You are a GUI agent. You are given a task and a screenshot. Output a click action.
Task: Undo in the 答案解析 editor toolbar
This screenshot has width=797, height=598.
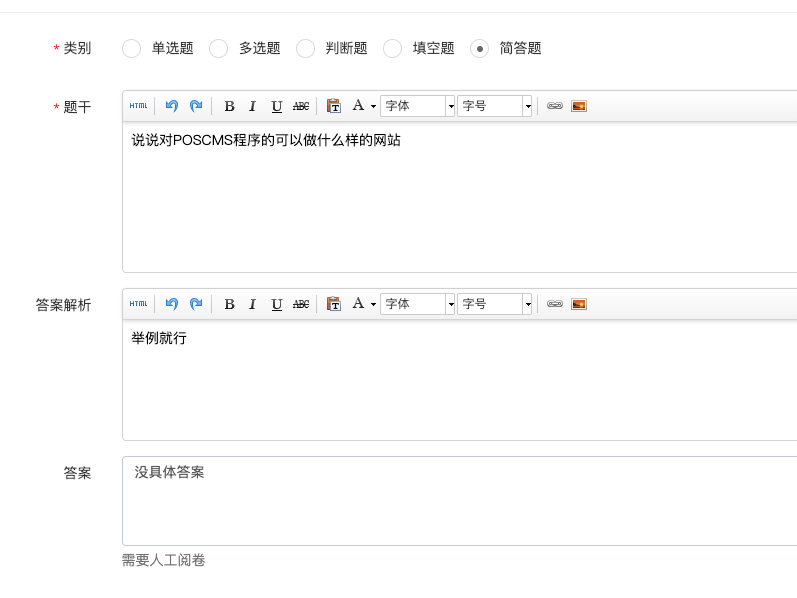(x=172, y=304)
